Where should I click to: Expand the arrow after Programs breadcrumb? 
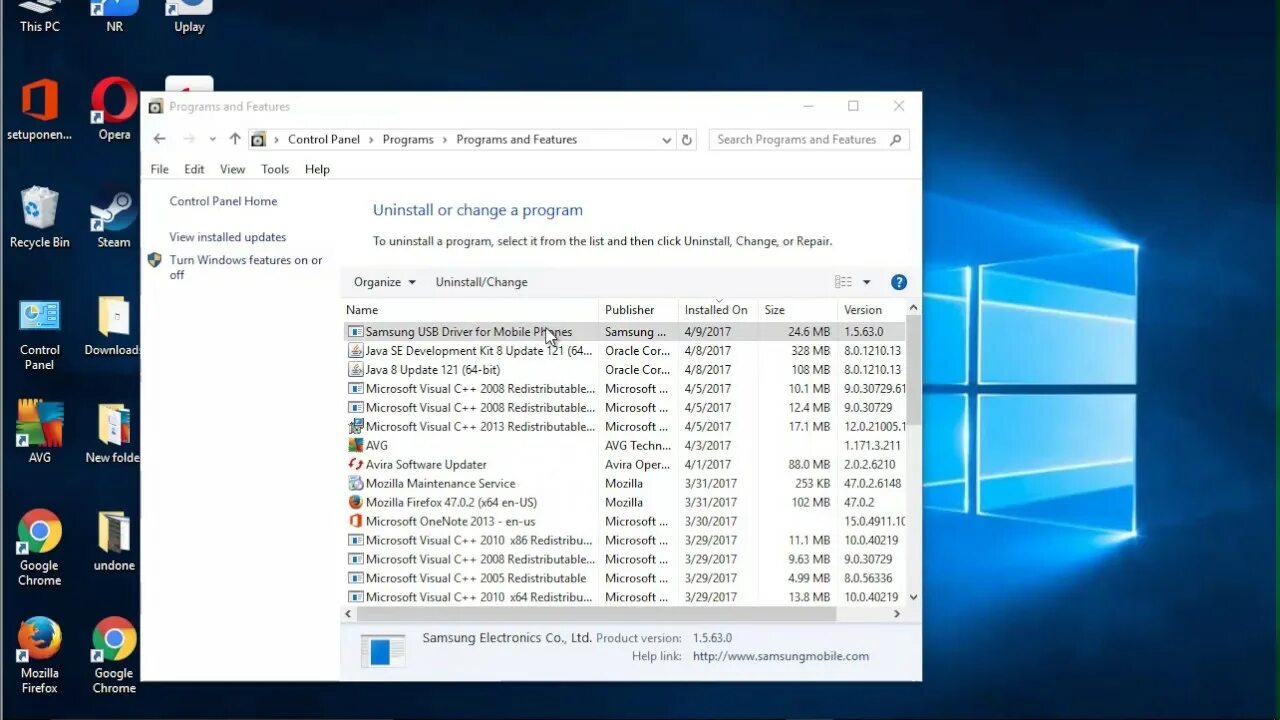coord(445,140)
